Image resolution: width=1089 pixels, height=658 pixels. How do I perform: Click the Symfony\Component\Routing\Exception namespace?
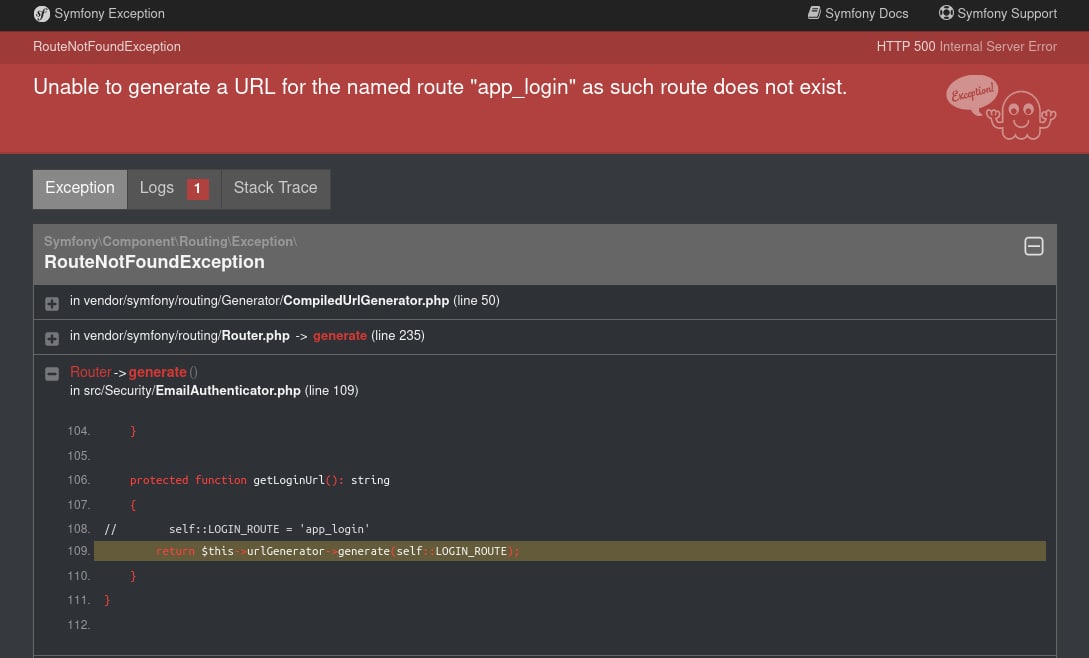click(170, 241)
